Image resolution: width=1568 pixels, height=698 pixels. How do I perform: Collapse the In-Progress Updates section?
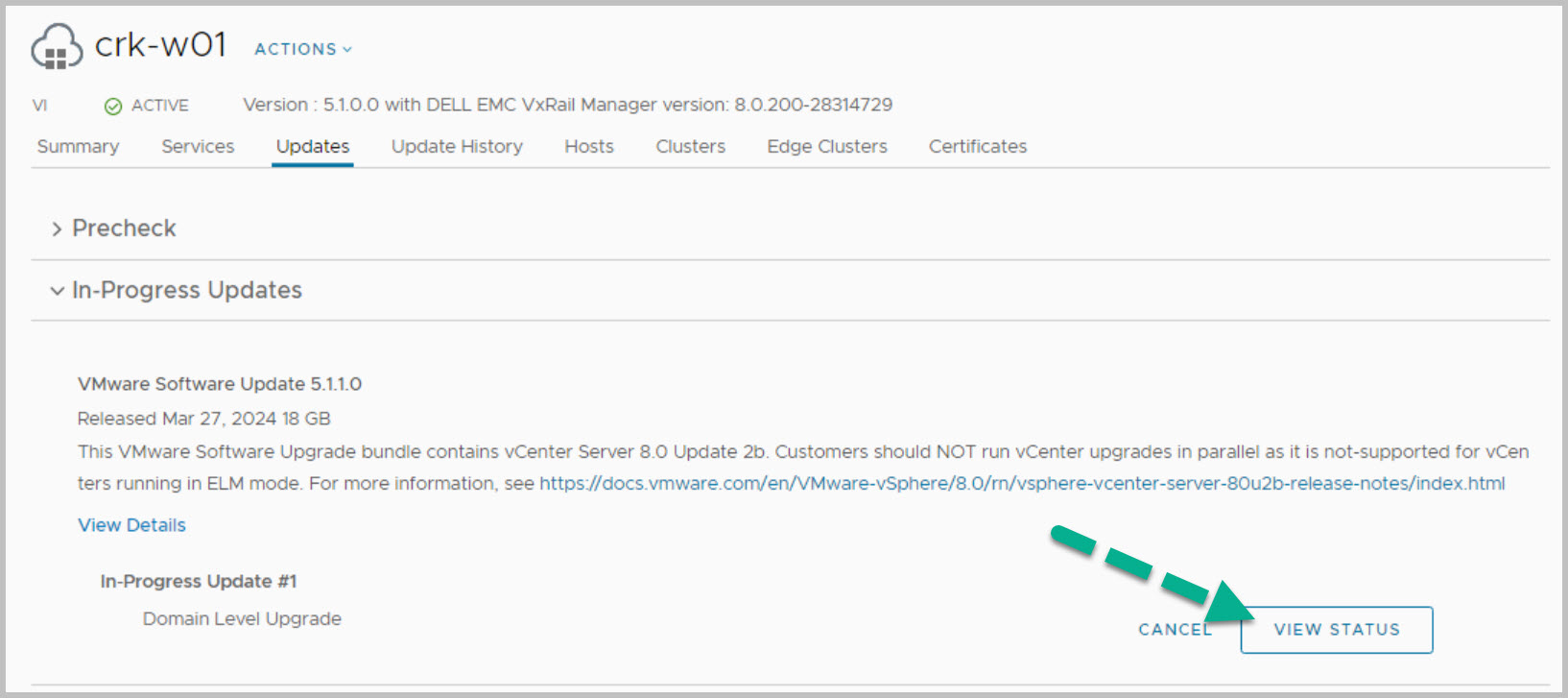coord(177,290)
